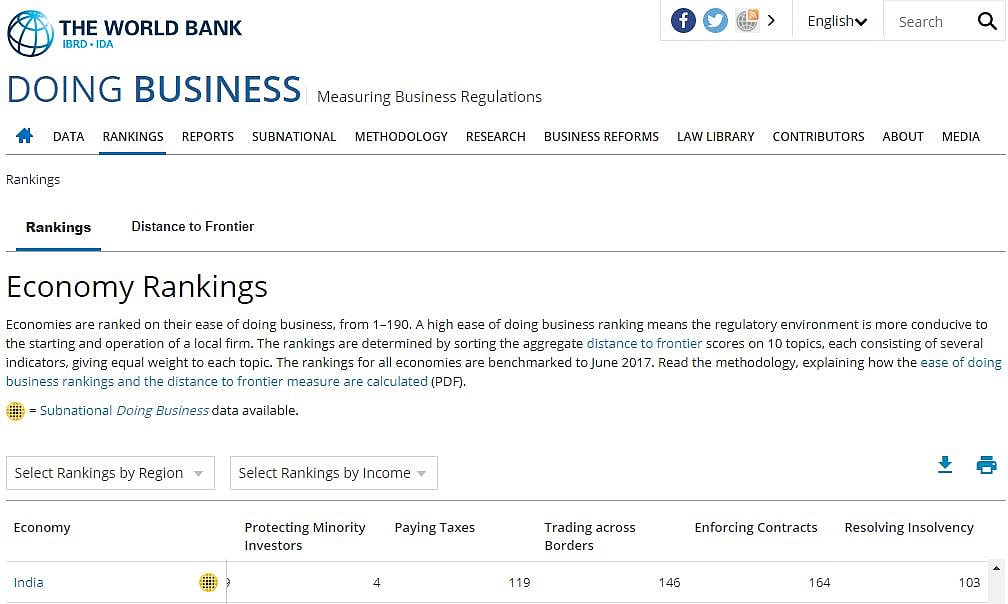1008x604 pixels.
Task: Click into the Search input field
Action: coord(927,21)
